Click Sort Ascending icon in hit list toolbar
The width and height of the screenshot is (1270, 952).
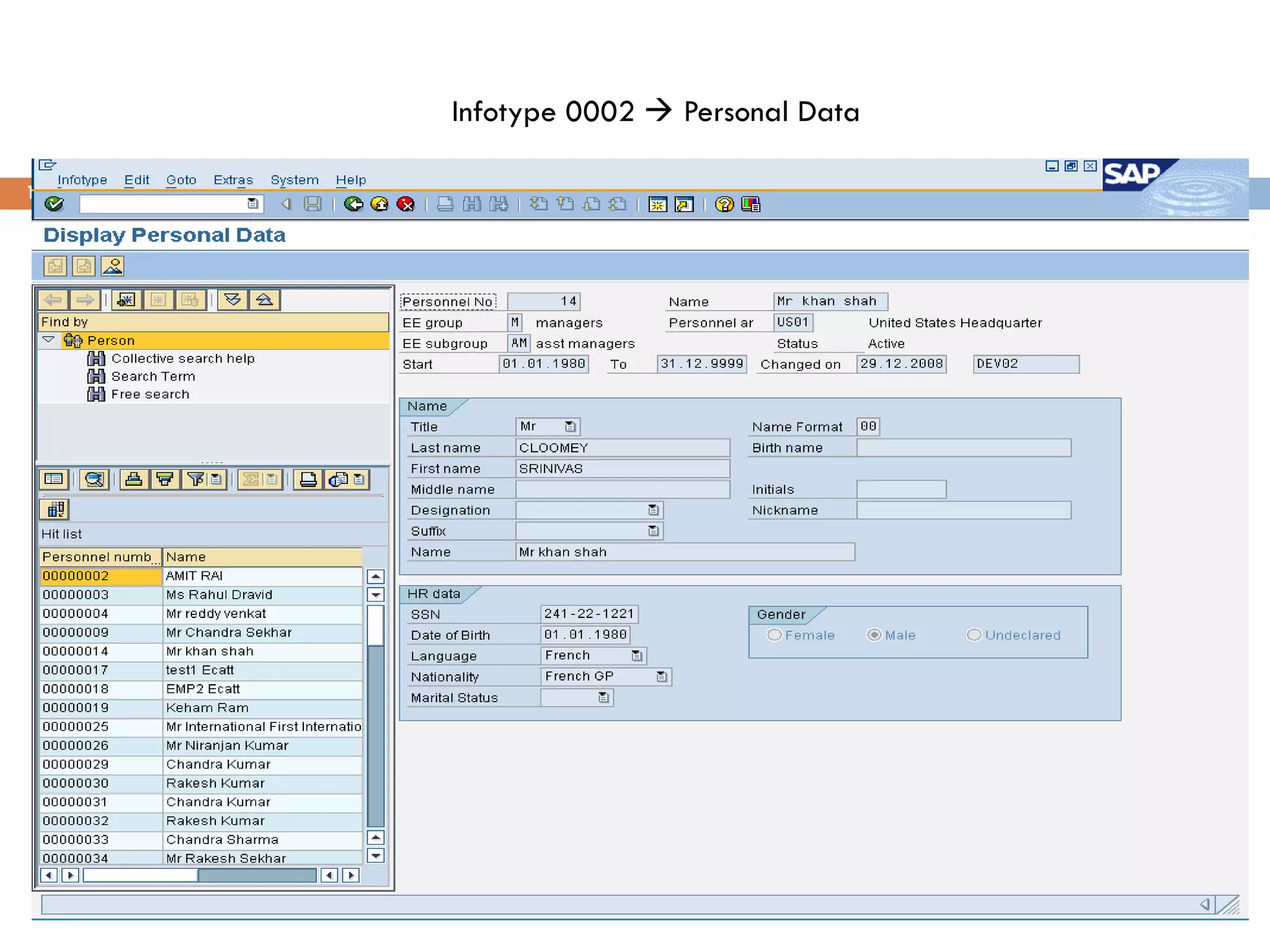tap(134, 479)
